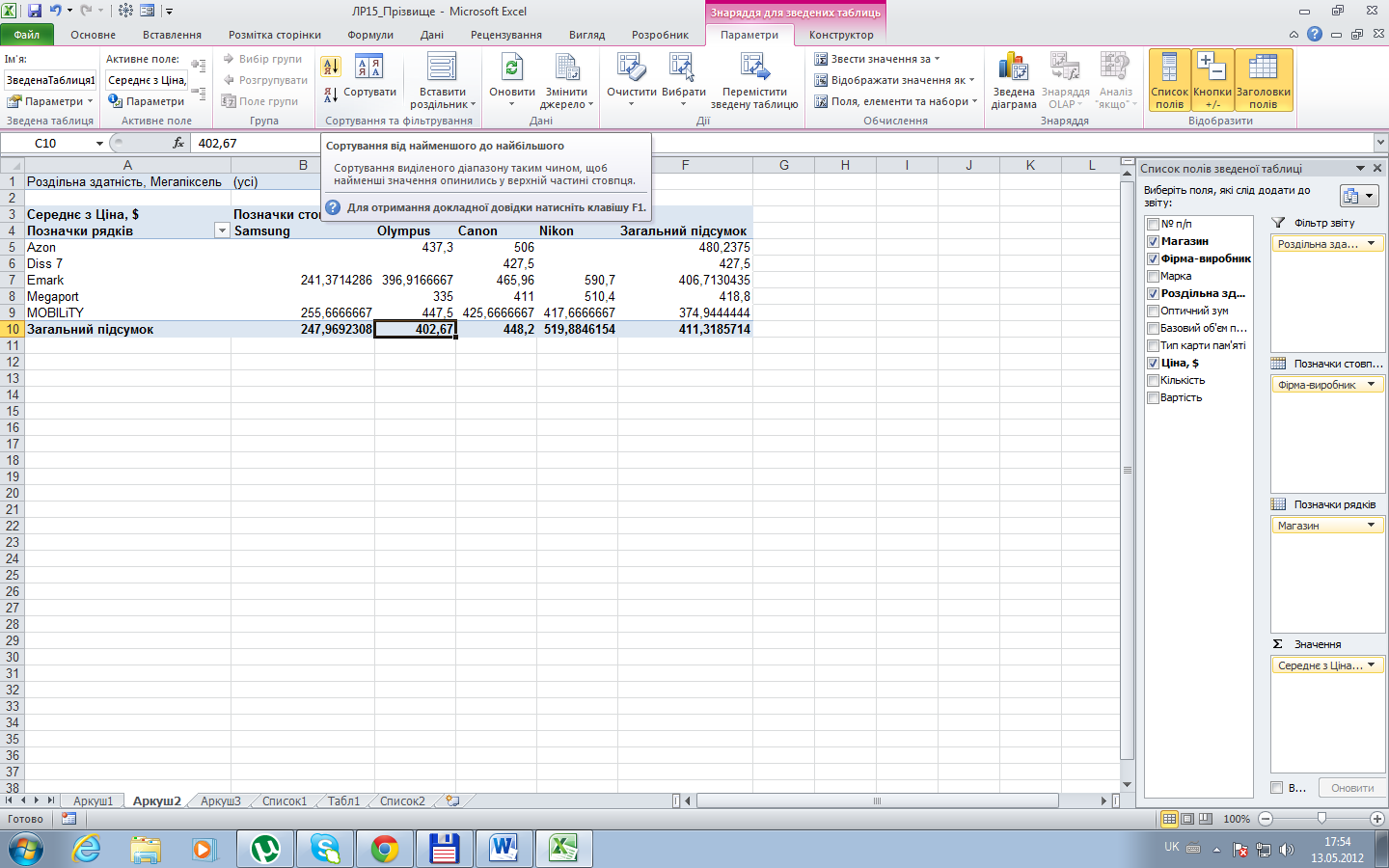Open Фірма-виробник column field dropdown

(x=1371, y=385)
